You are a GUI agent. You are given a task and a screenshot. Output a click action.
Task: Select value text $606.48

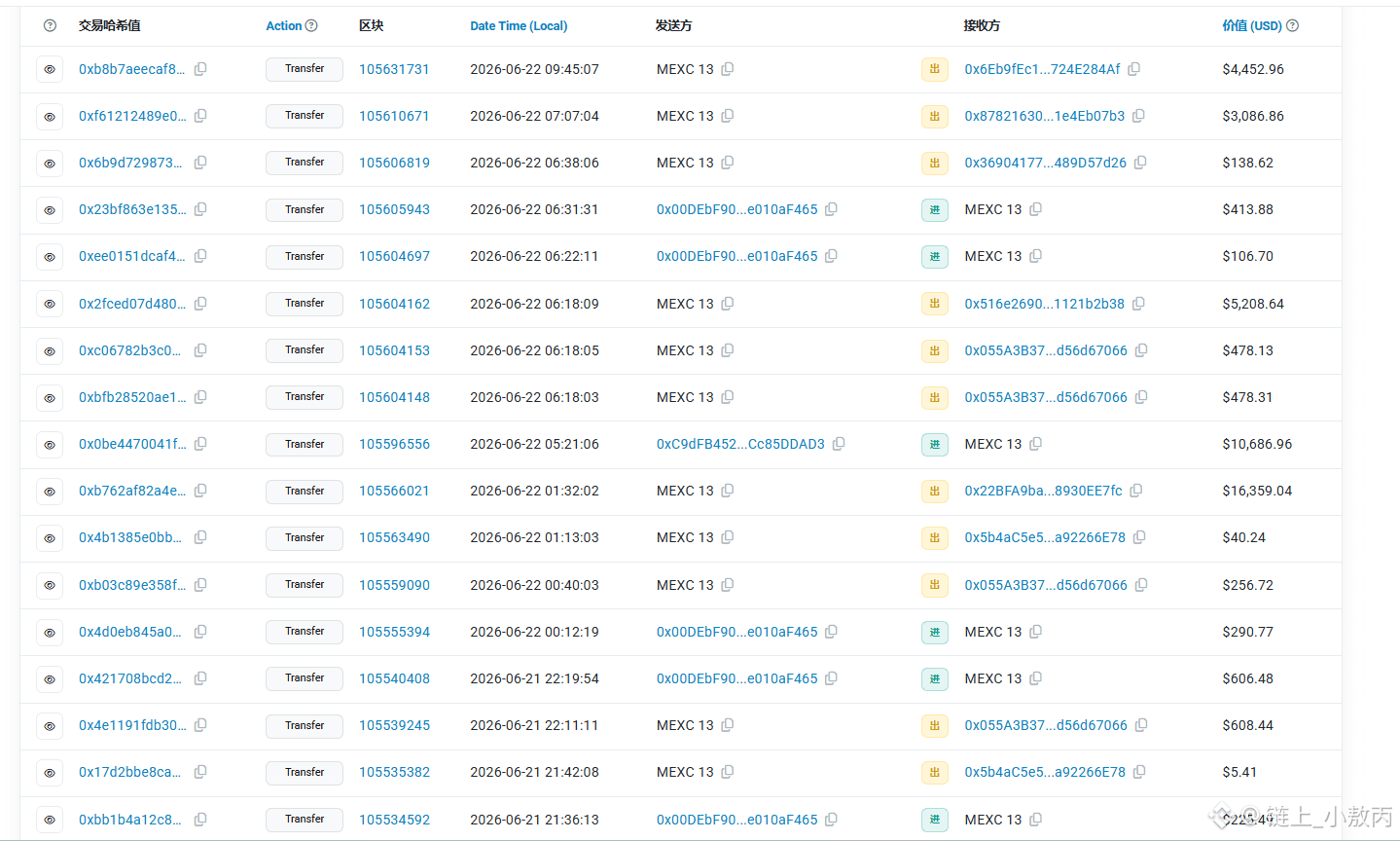tap(1247, 678)
